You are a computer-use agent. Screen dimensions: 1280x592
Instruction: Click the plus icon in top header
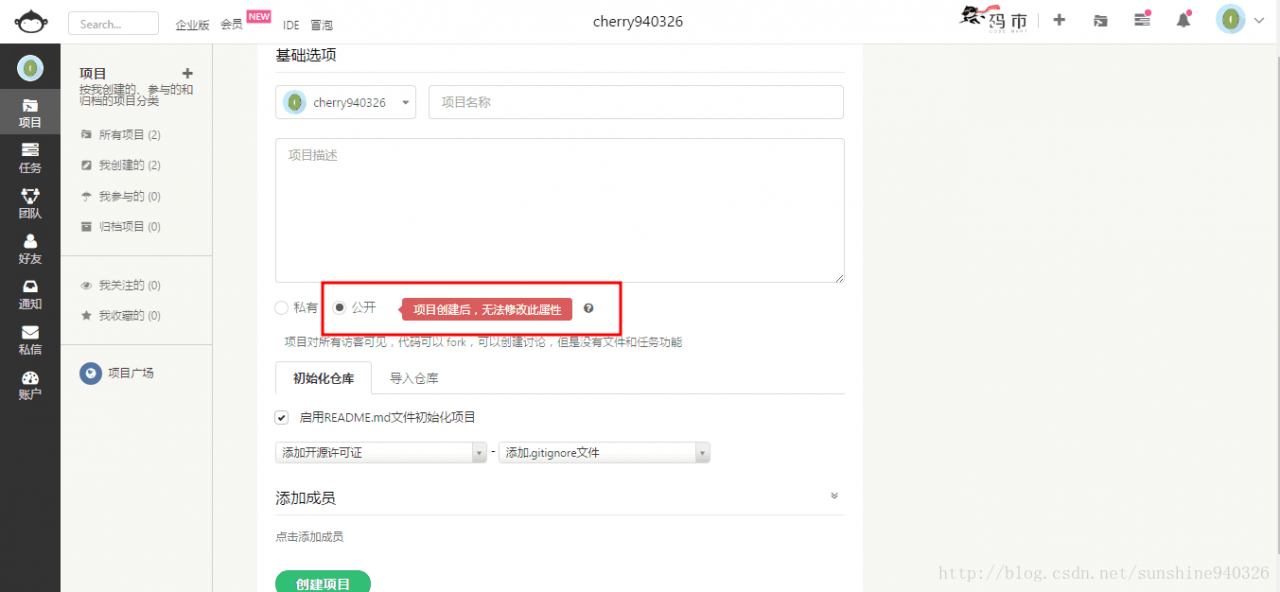pos(1060,20)
